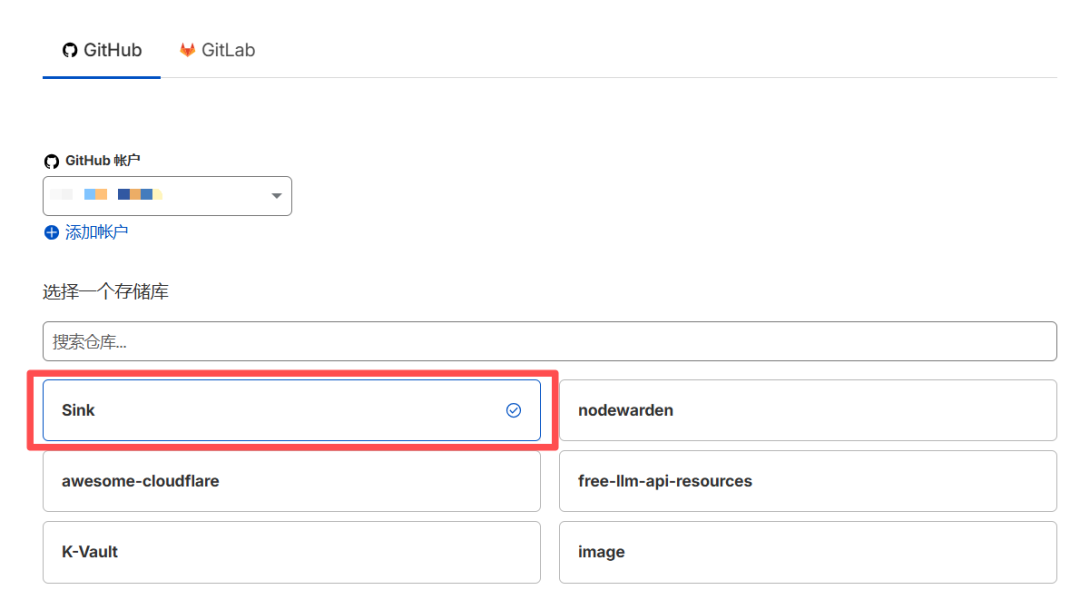Click the '选择一个存储库' heading

(x=105, y=292)
